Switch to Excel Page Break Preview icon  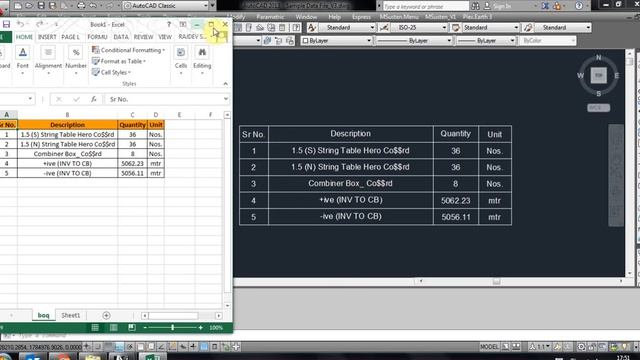[131, 327]
